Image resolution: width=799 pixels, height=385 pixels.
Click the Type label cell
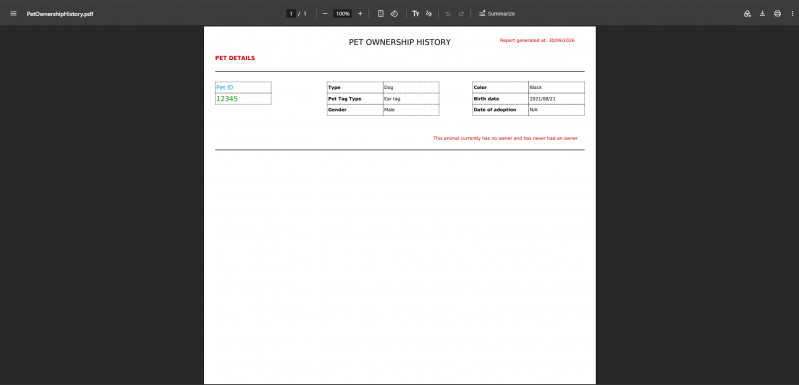click(x=355, y=88)
